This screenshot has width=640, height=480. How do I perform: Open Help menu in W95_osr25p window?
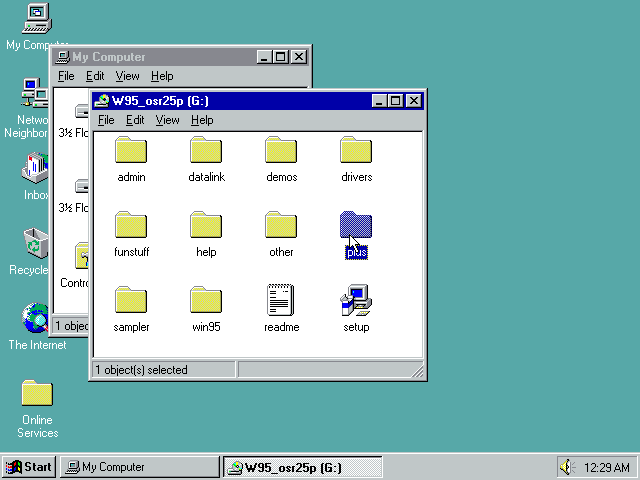click(202, 120)
